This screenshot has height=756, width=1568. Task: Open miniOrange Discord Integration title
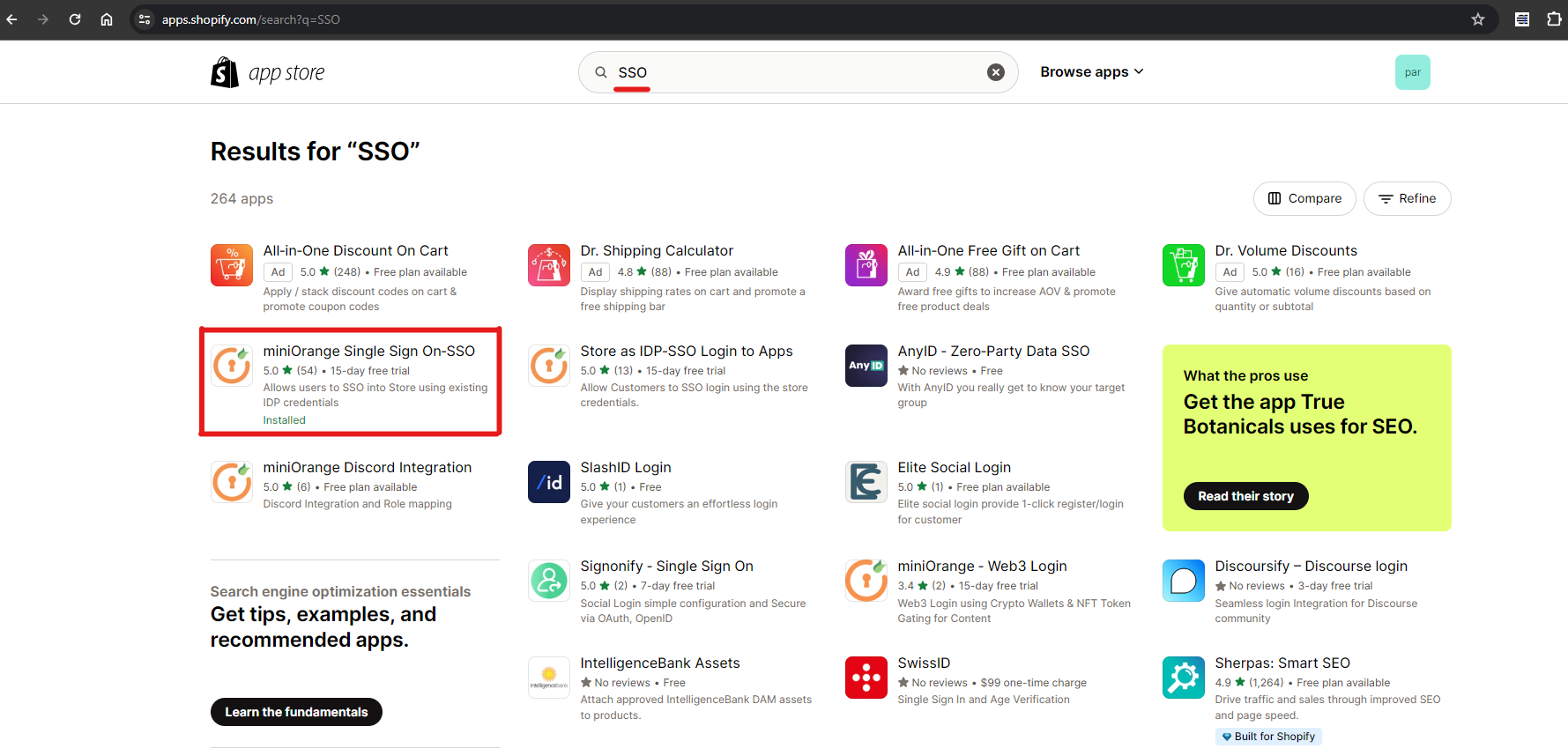[x=368, y=467]
